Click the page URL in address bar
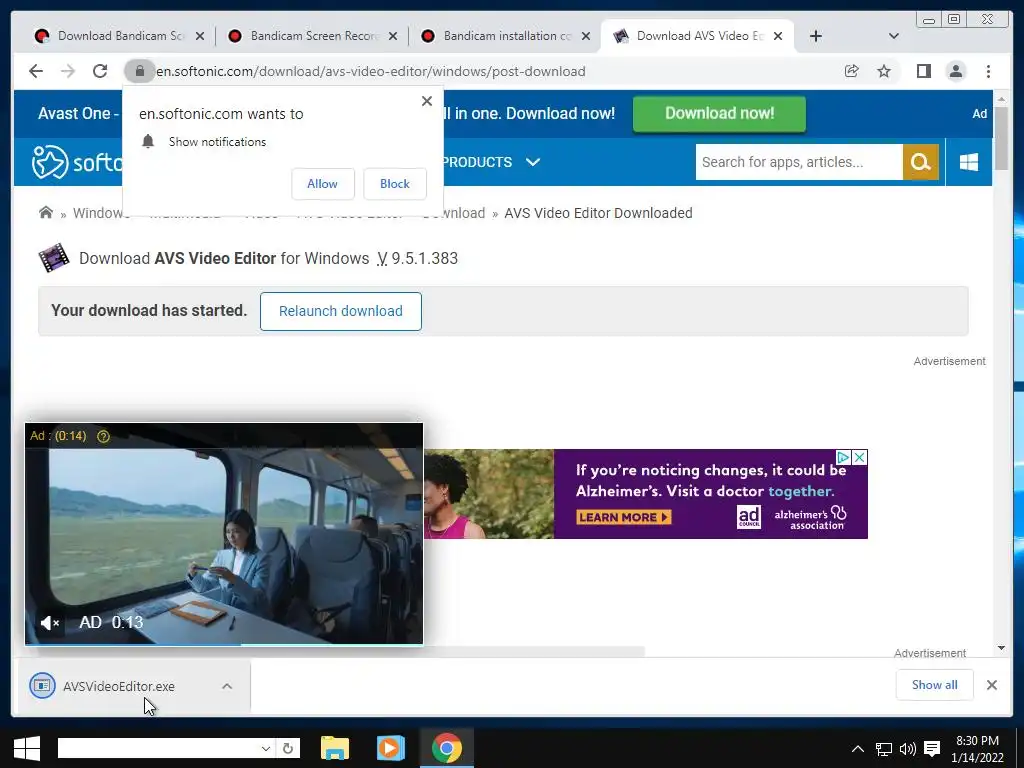The image size is (1024, 768). pos(371,71)
